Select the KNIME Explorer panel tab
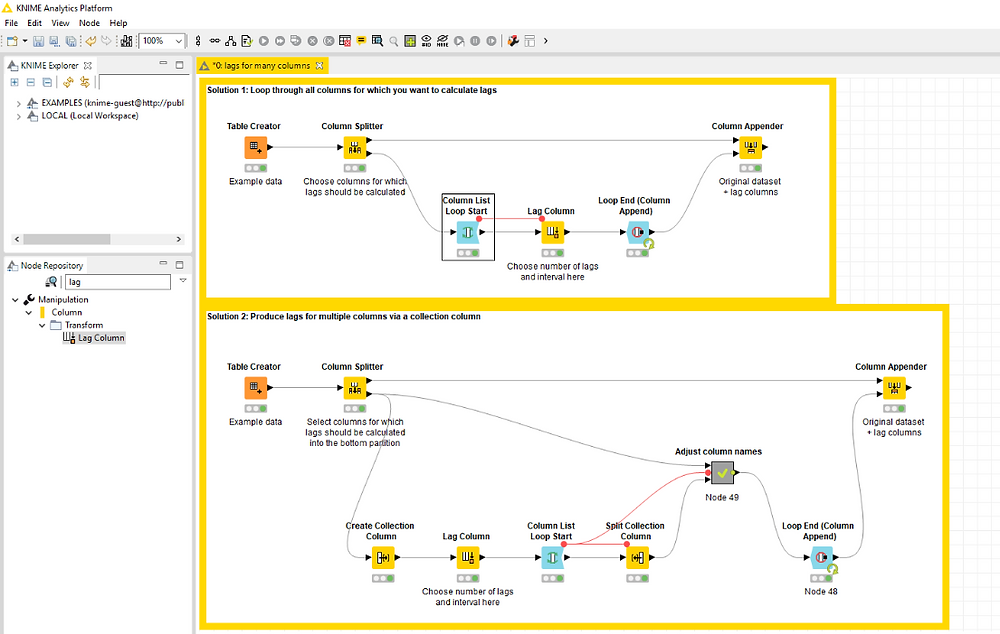The image size is (1000, 634). coord(50,66)
